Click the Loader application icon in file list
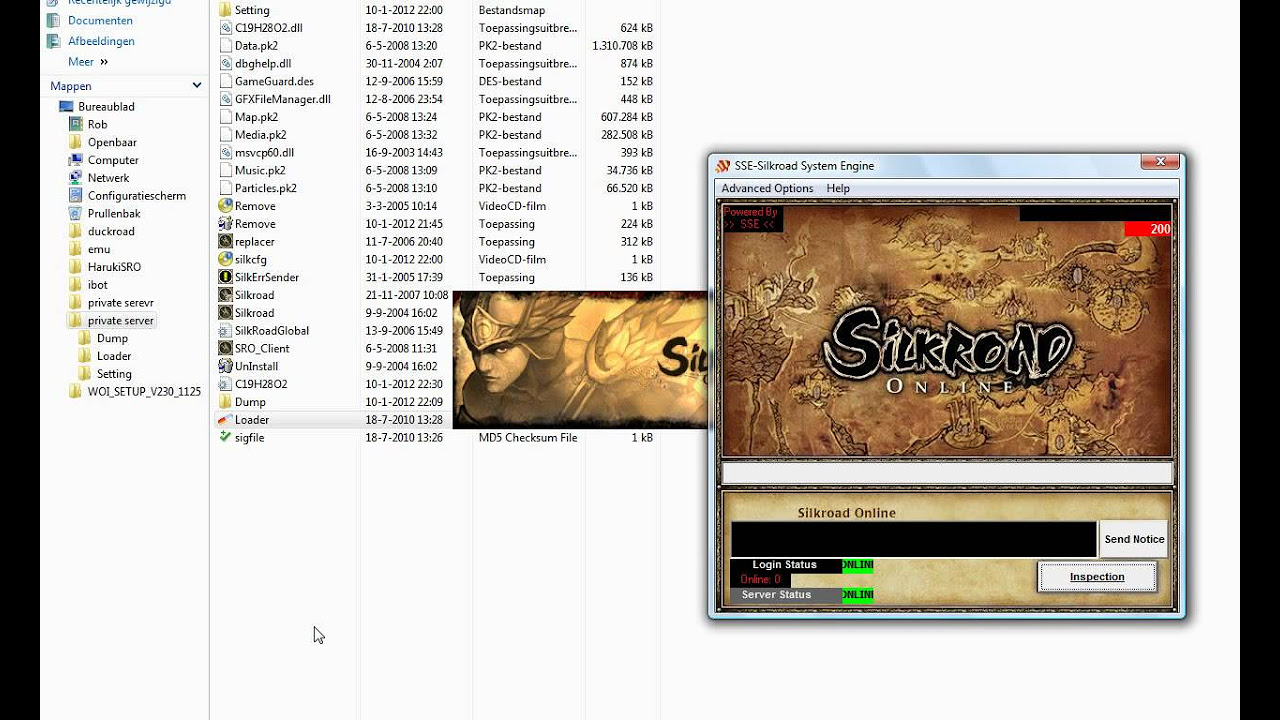This screenshot has width=1280, height=720. pos(225,420)
